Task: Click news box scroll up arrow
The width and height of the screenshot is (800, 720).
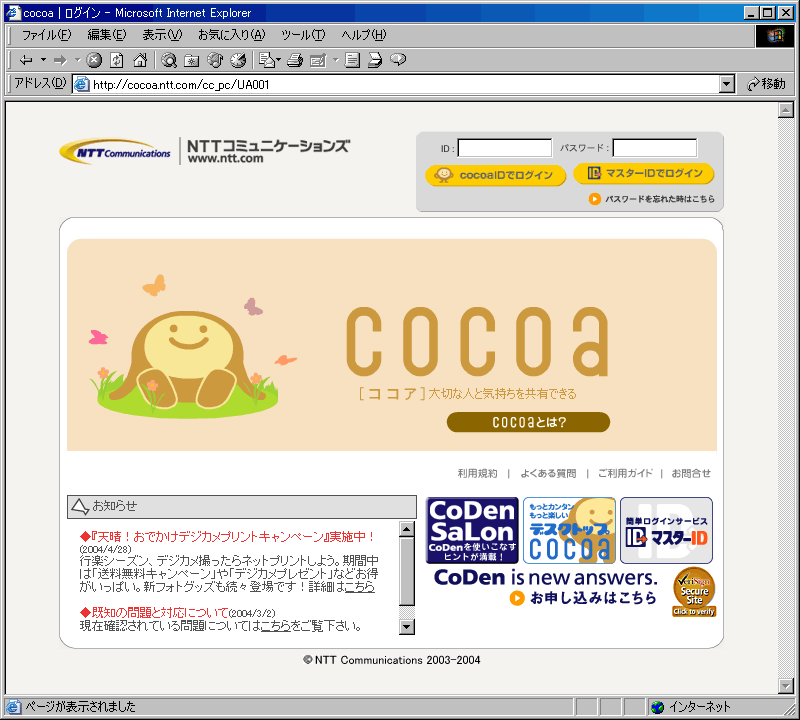Action: pos(407,529)
